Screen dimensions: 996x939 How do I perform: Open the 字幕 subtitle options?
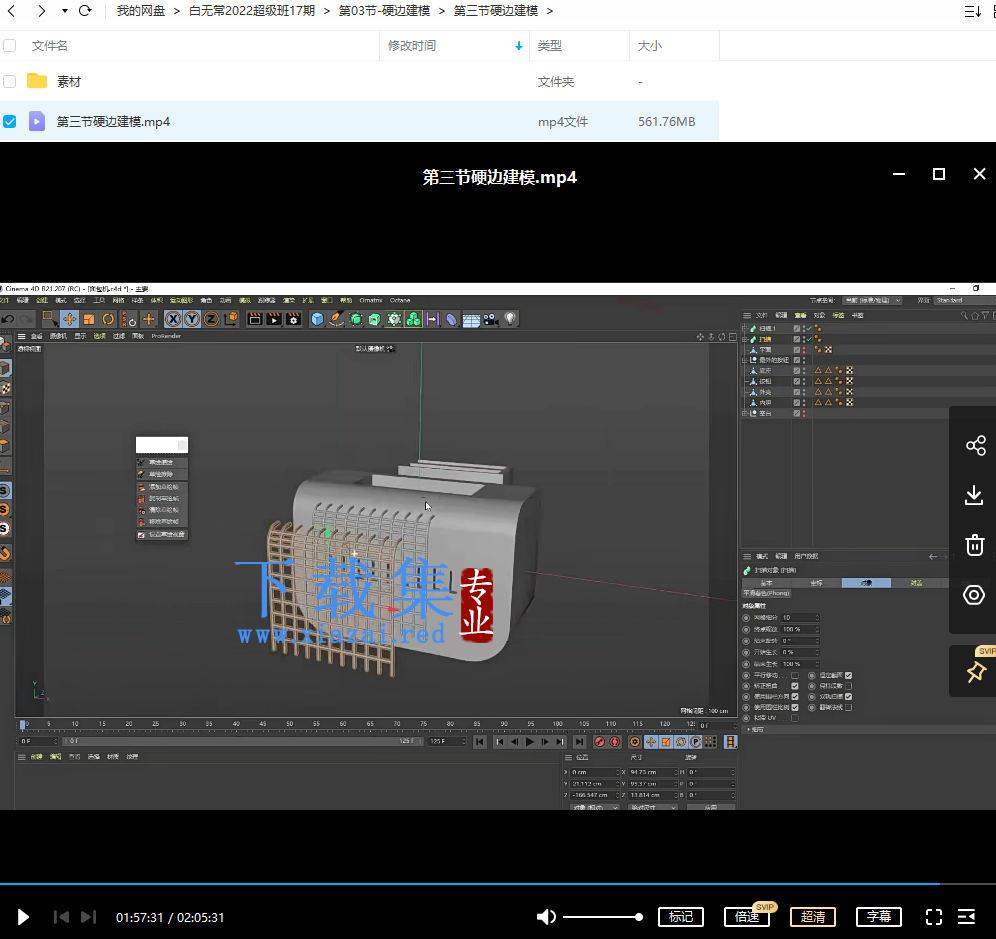(878, 917)
